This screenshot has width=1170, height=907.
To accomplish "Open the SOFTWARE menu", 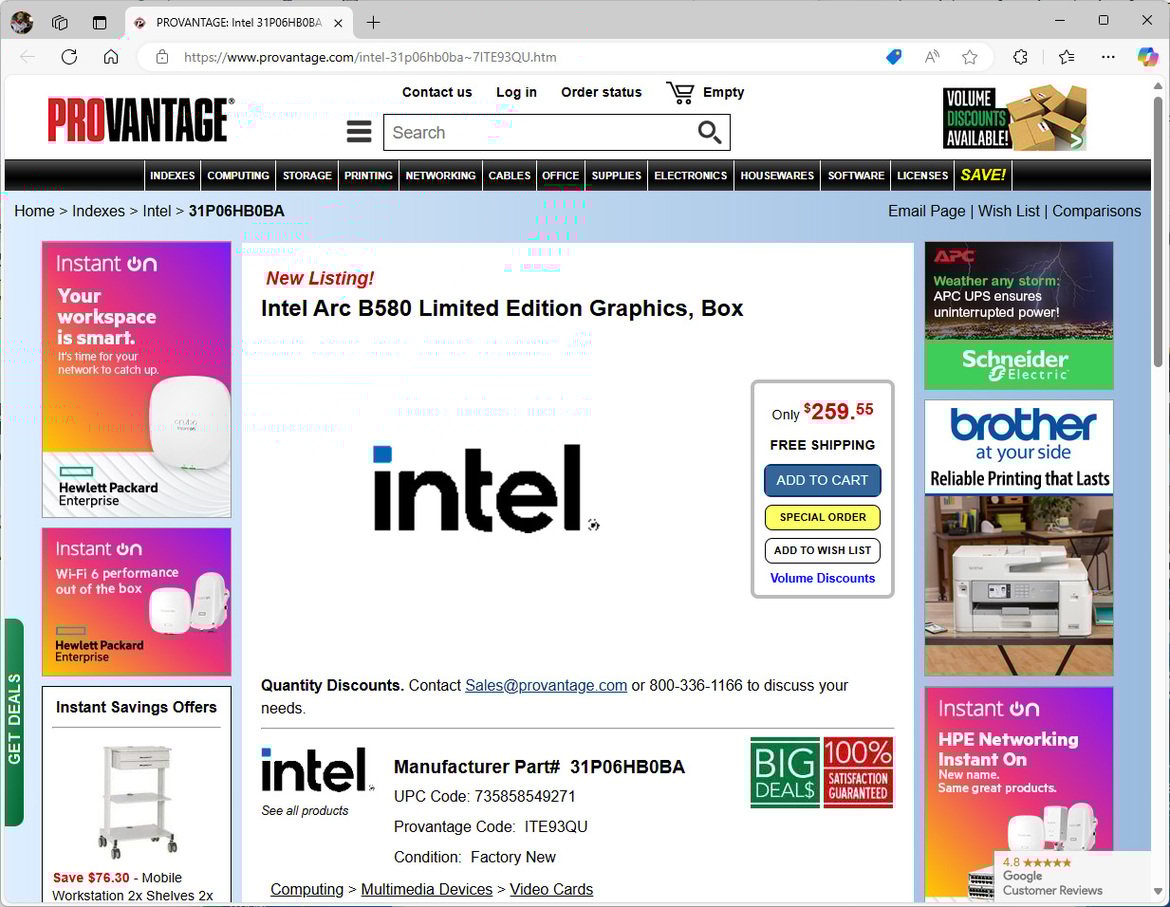I will pyautogui.click(x=856, y=175).
